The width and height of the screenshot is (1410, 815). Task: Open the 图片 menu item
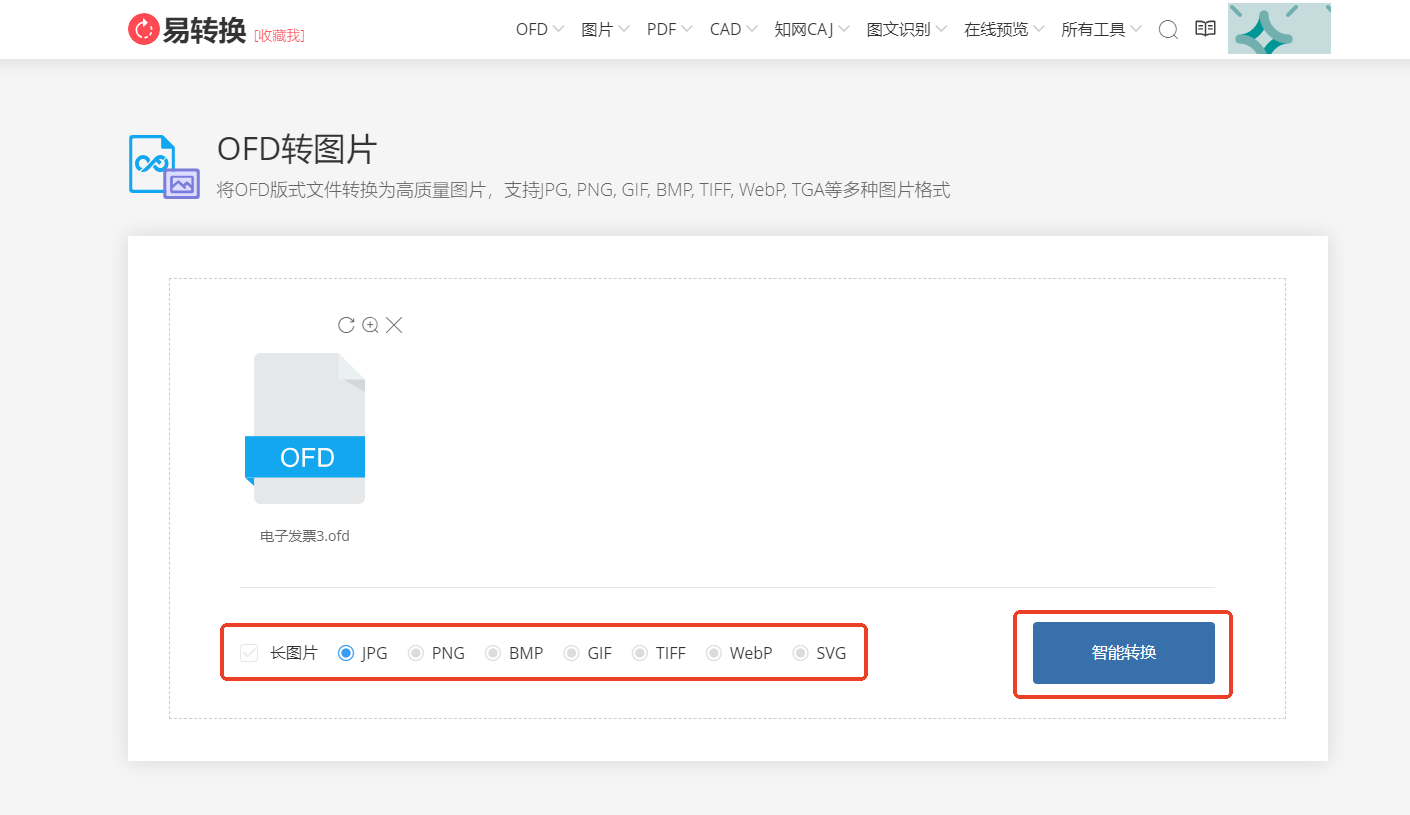[598, 29]
